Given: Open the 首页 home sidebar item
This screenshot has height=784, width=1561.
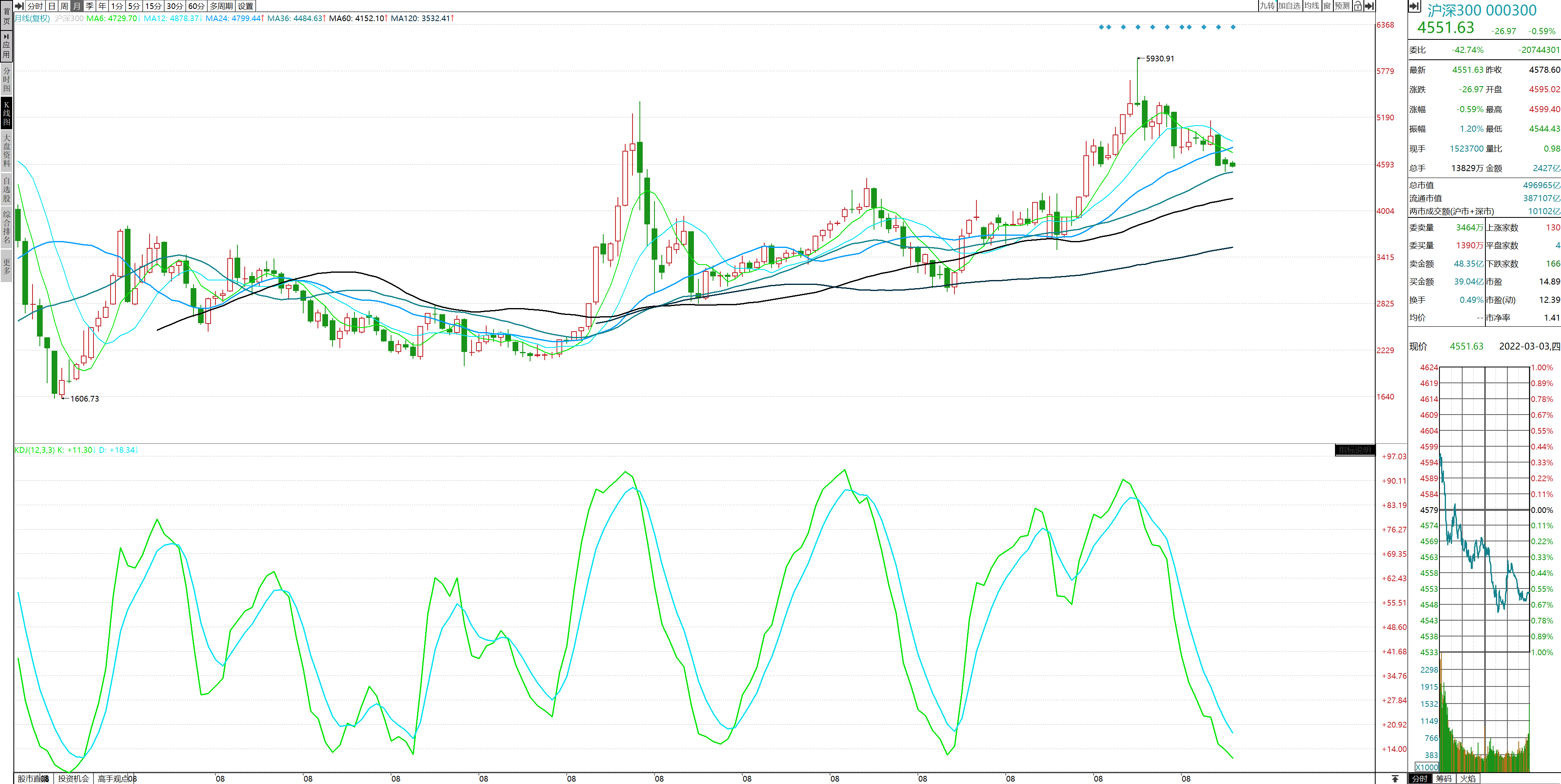Looking at the screenshot, I should click(x=7, y=16).
